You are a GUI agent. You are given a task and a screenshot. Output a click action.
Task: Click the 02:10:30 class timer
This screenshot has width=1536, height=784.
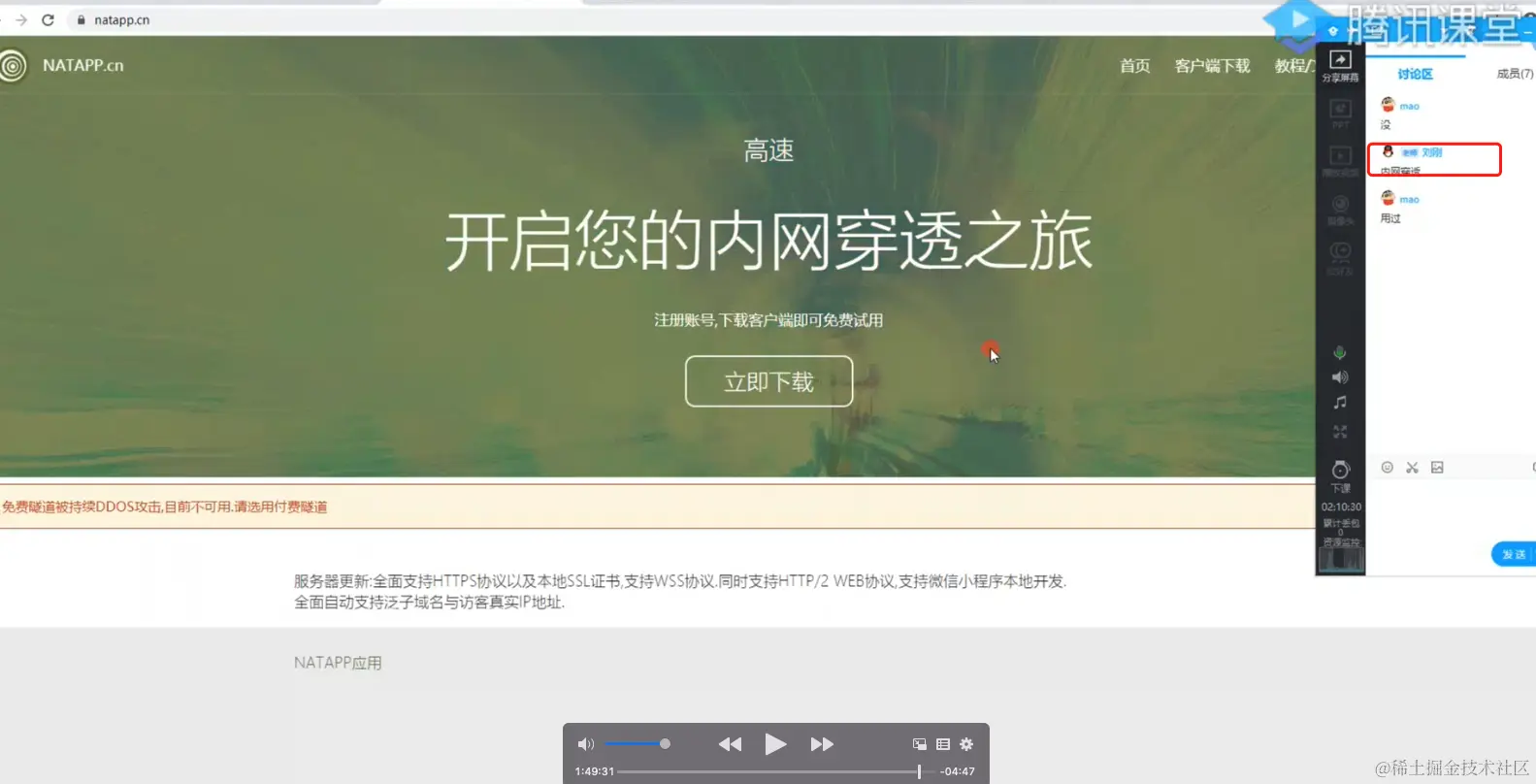(x=1341, y=506)
